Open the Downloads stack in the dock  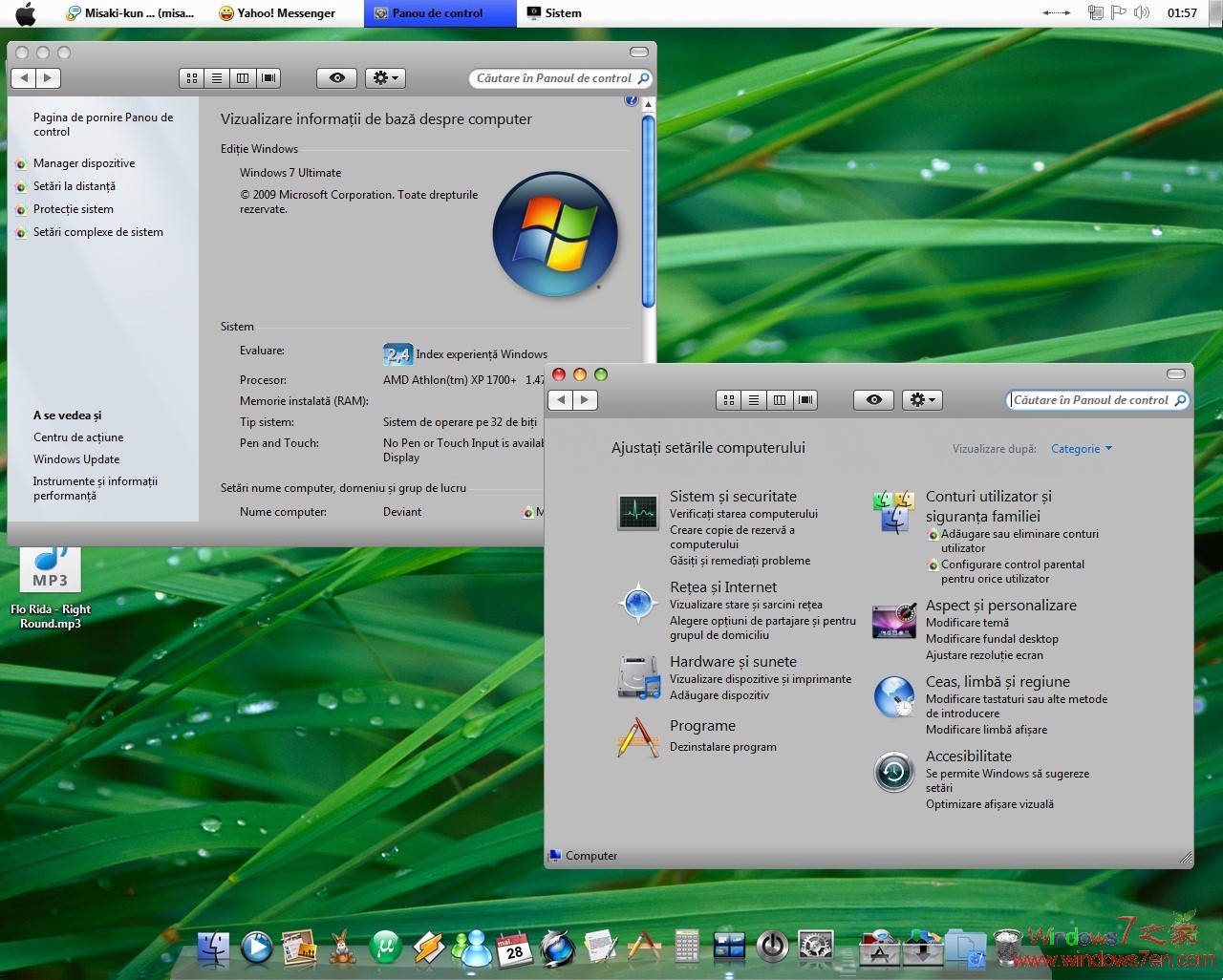[x=923, y=947]
